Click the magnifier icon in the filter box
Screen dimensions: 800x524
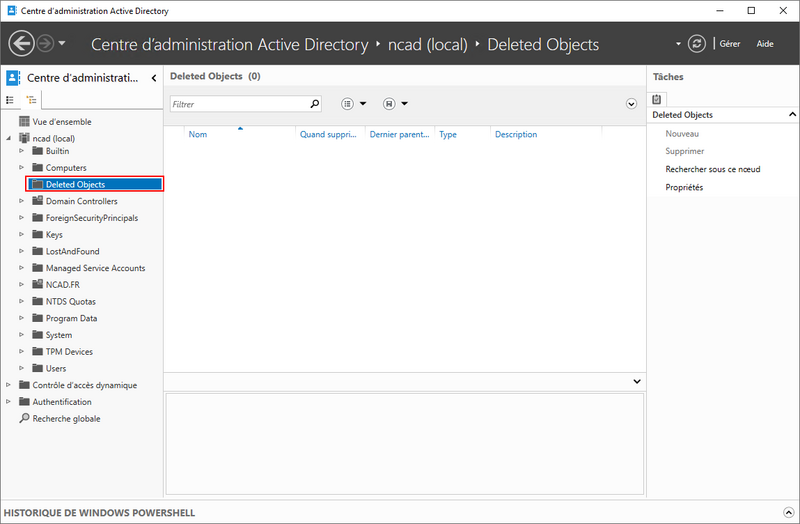point(315,103)
